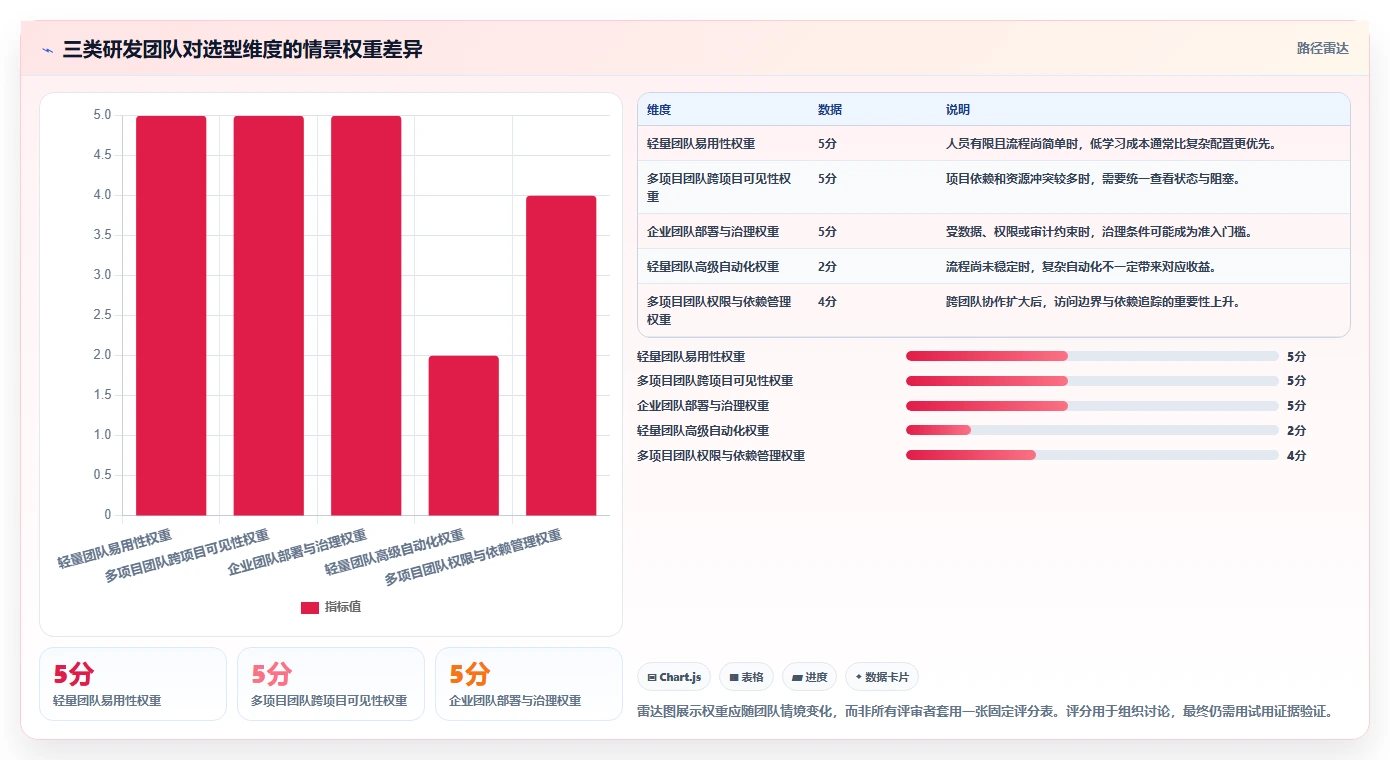Click the 路径雷达 label in header
The width and height of the screenshot is (1390, 760).
coord(1322,48)
